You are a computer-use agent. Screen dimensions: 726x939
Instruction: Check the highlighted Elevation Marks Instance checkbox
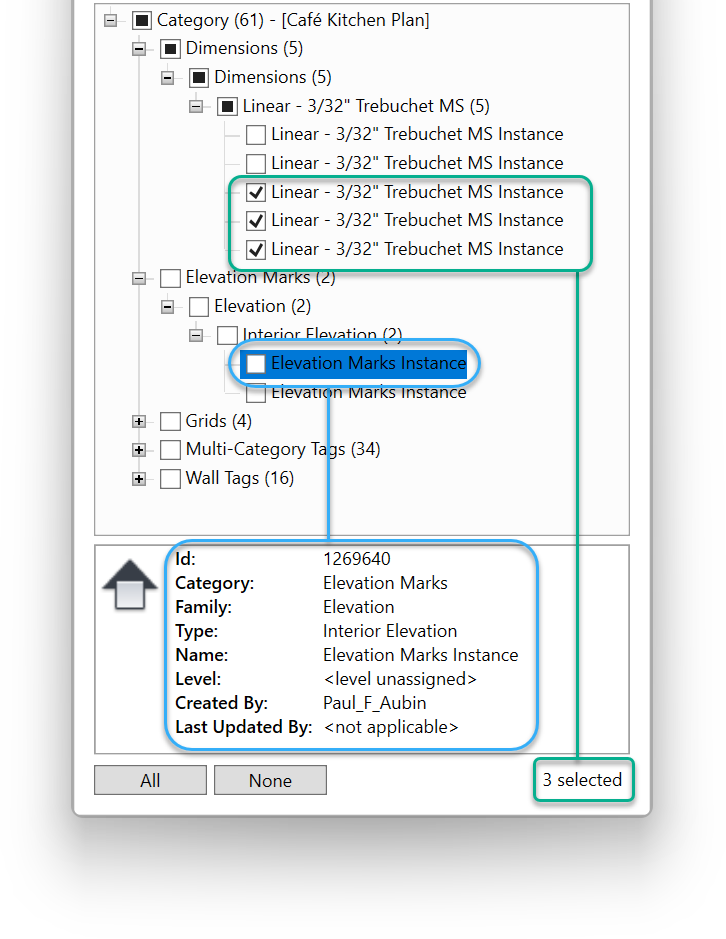pyautogui.click(x=256, y=363)
